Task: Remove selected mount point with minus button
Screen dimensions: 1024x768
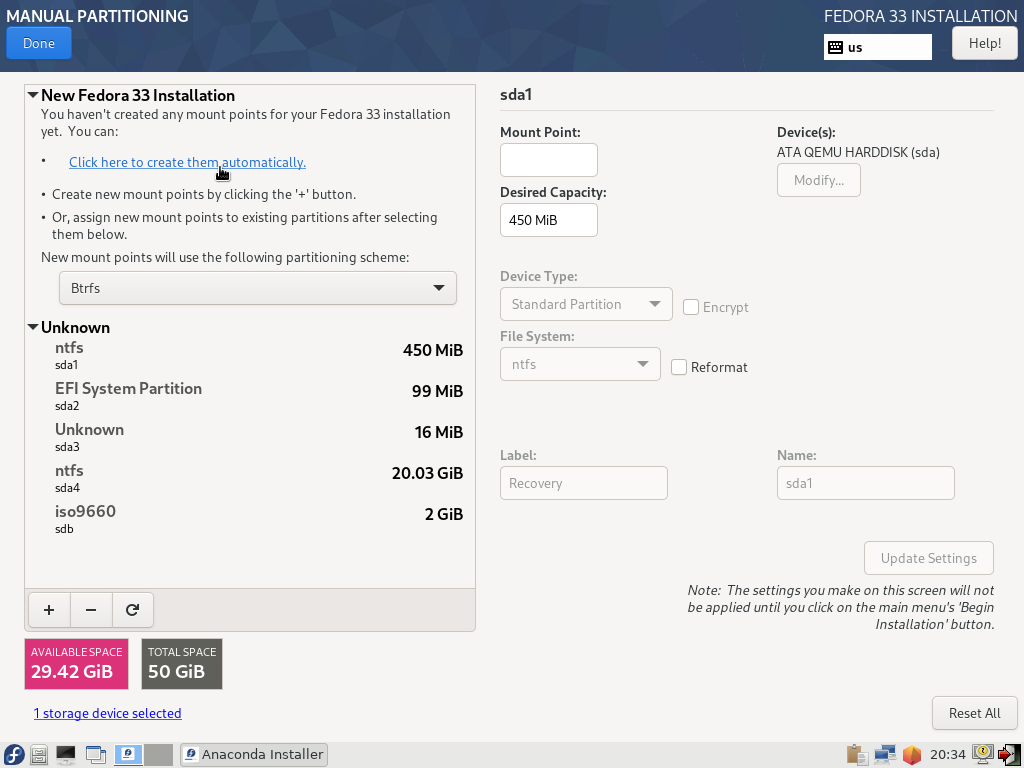Action: click(91, 610)
